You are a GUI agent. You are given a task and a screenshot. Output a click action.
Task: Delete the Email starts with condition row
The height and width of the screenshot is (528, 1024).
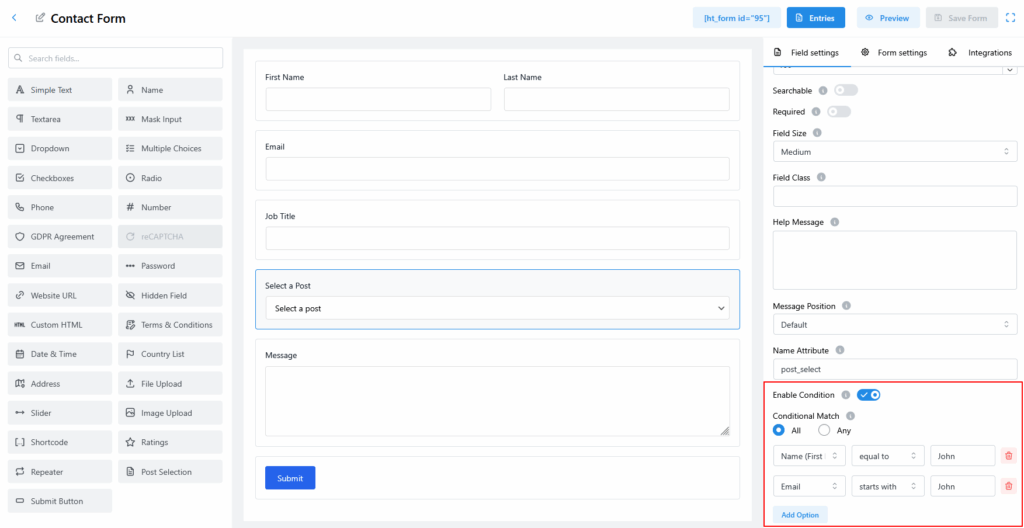1008,486
